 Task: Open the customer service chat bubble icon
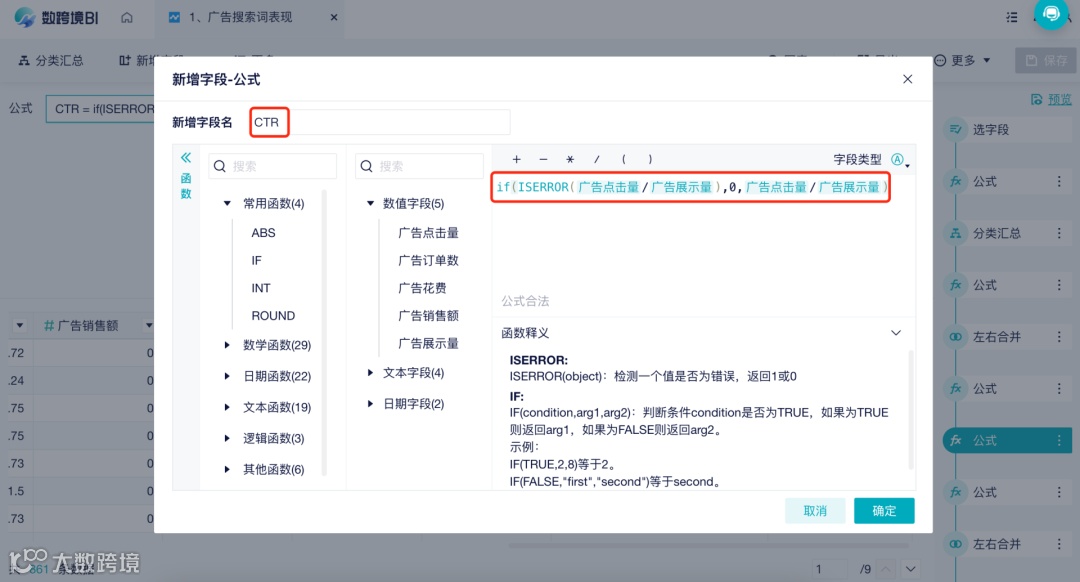pyautogui.click(x=1050, y=14)
